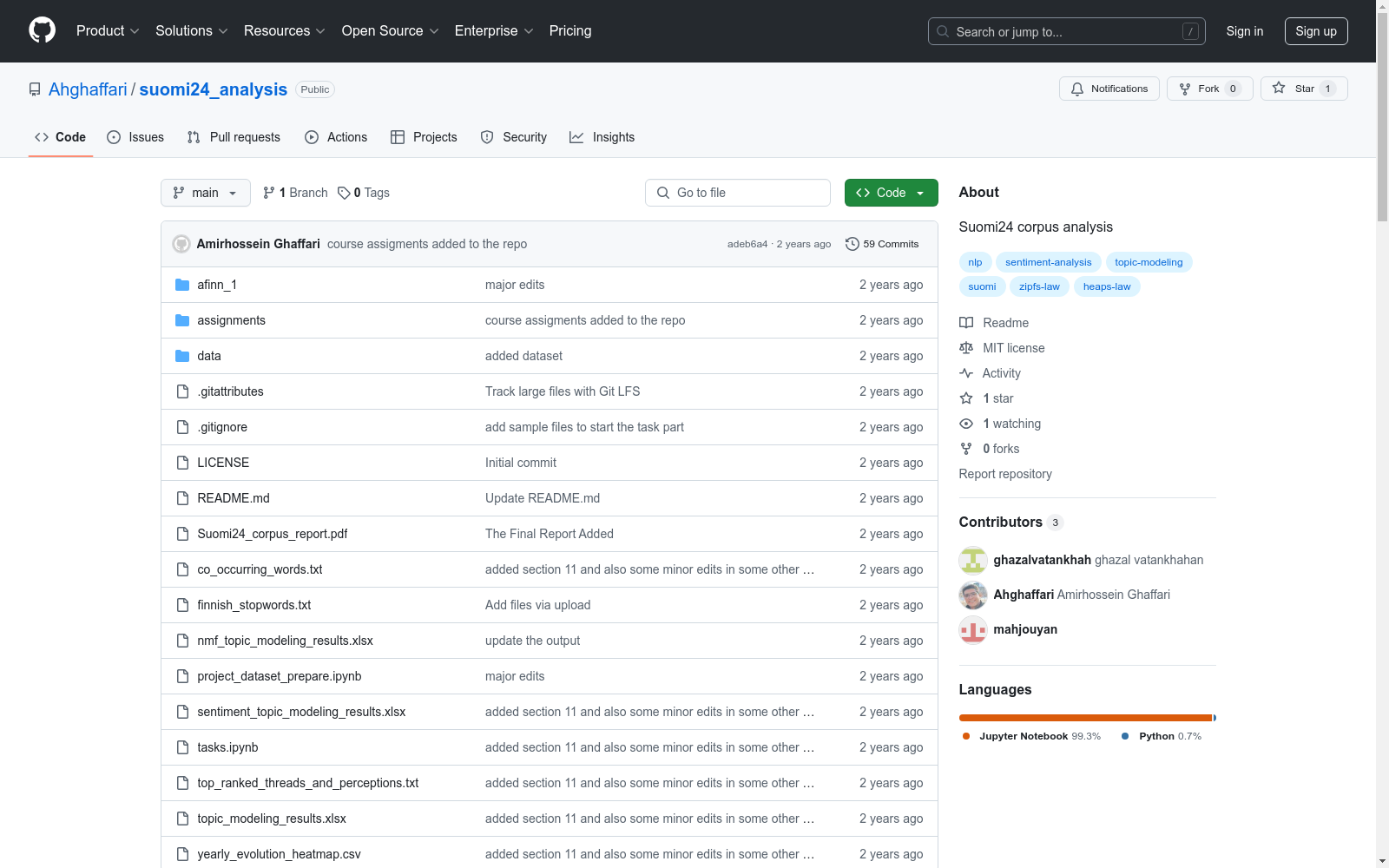Click the blue Python legend dot

pos(1125,736)
